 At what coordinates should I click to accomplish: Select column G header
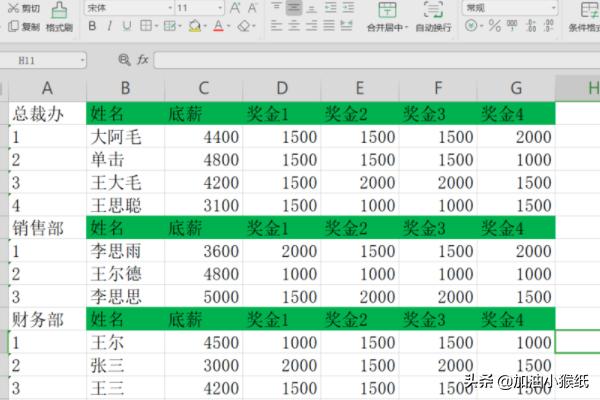pos(516,88)
